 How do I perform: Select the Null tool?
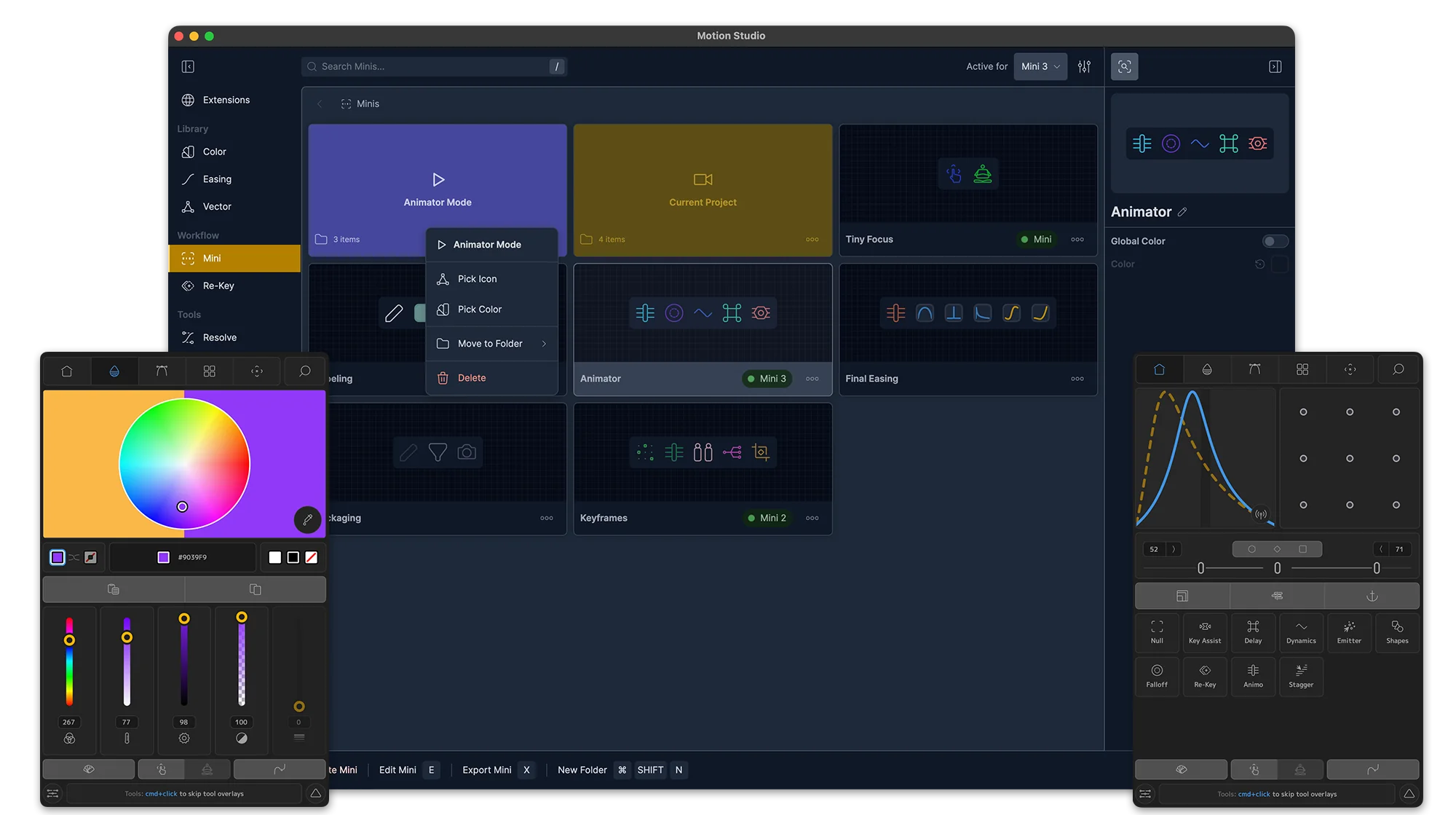coord(1157,632)
